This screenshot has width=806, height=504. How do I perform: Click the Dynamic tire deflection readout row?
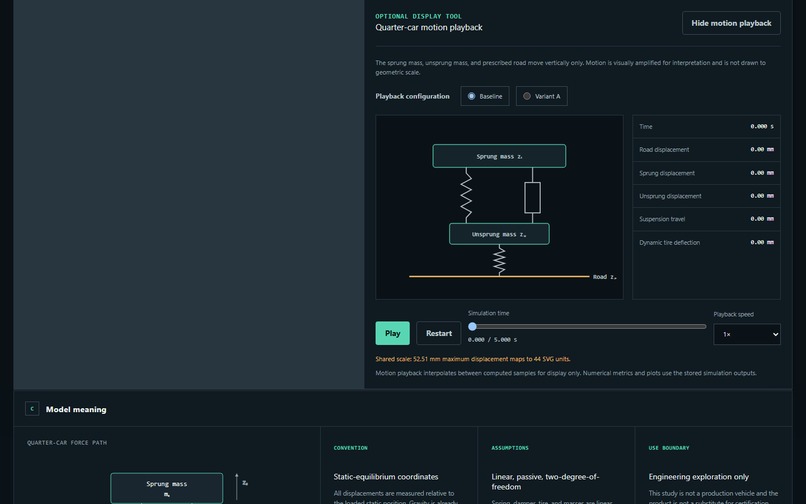point(706,242)
